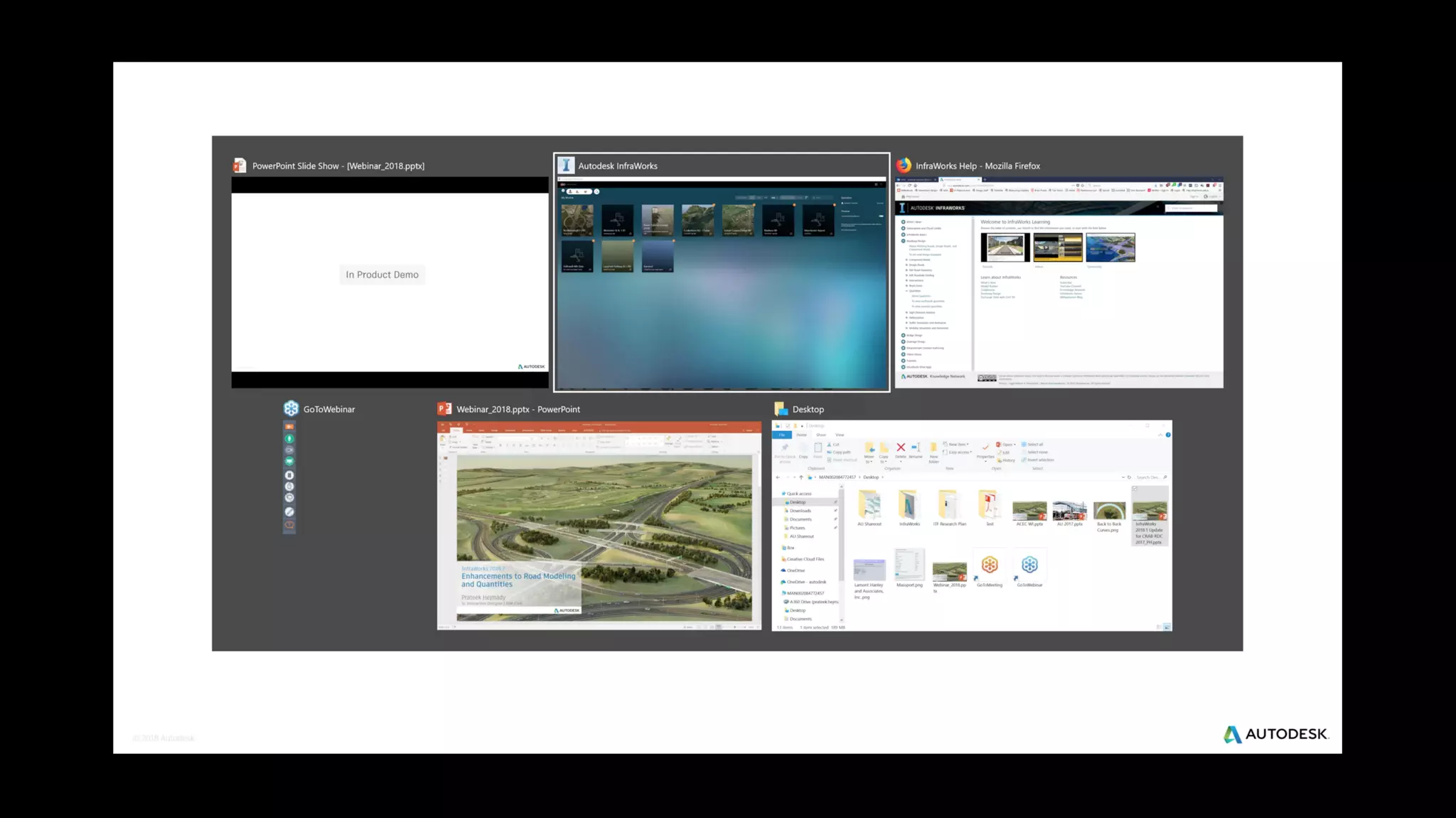The width and height of the screenshot is (1456, 818).
Task: Click the search field in InfraWorks Help page
Action: 1191,208
